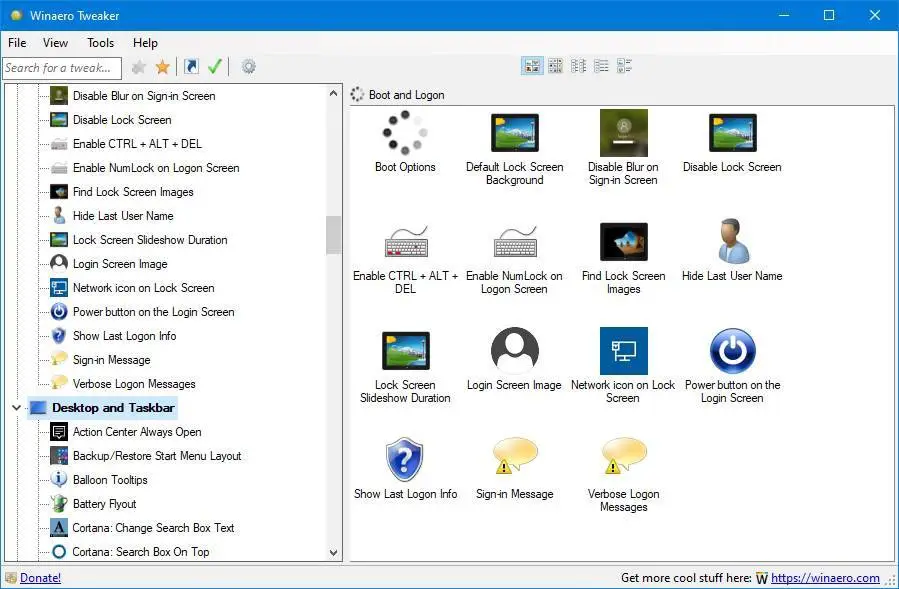The image size is (899, 589).
Task: Open the Tools menu
Action: (x=100, y=43)
